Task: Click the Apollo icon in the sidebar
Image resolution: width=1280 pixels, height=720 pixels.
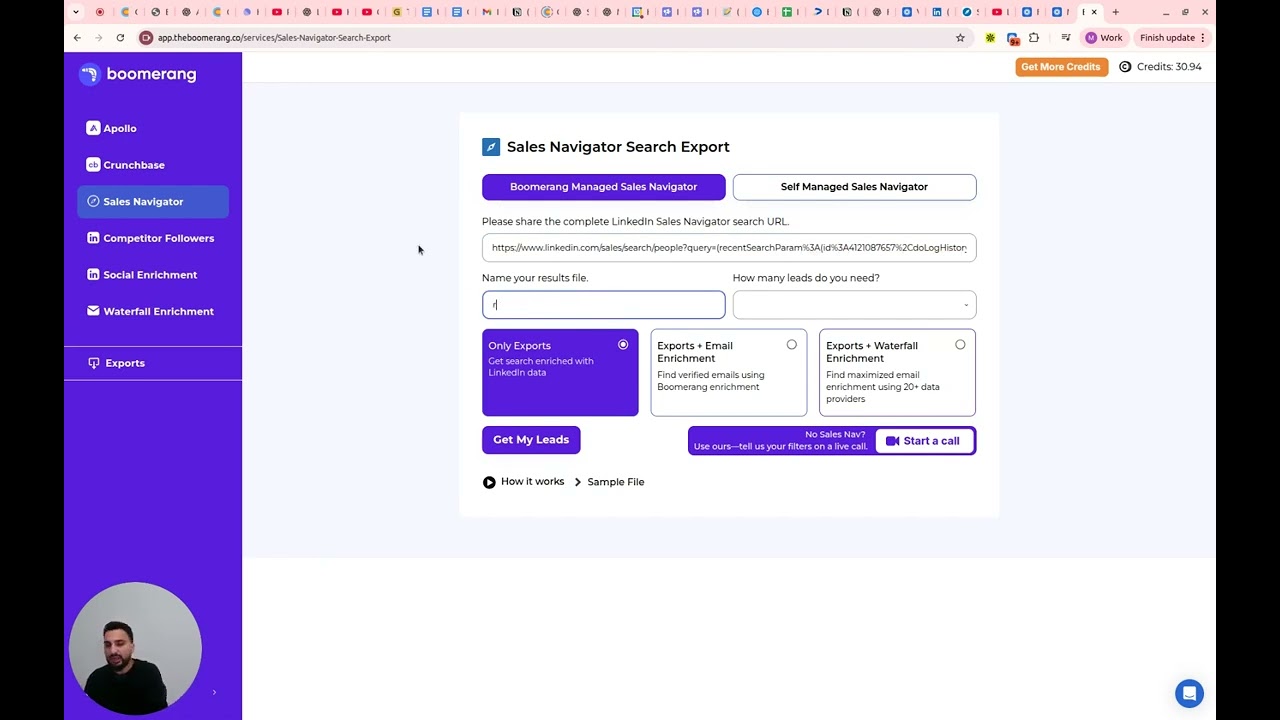Action: [x=93, y=128]
